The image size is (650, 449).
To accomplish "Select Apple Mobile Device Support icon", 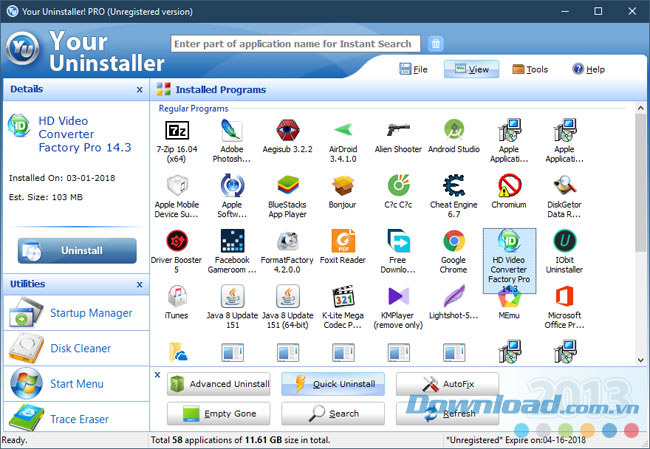I will tap(177, 186).
